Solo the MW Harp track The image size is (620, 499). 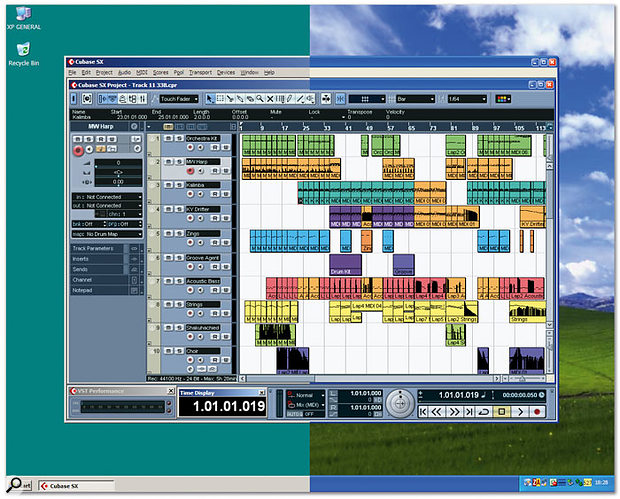point(180,162)
